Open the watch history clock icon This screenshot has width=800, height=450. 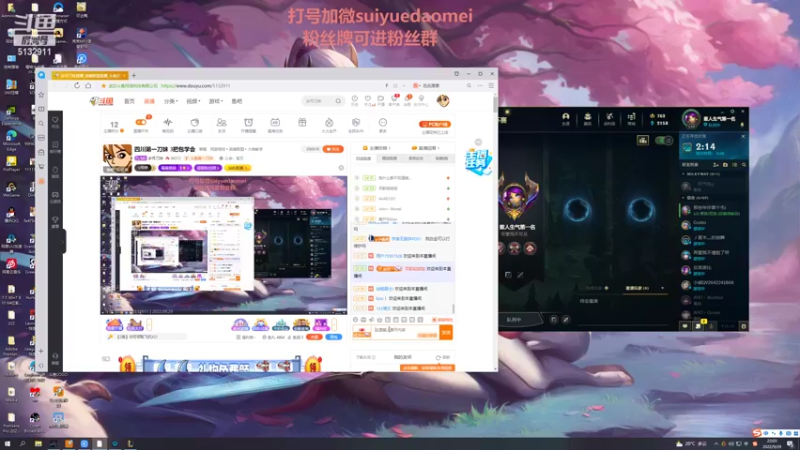[355, 99]
